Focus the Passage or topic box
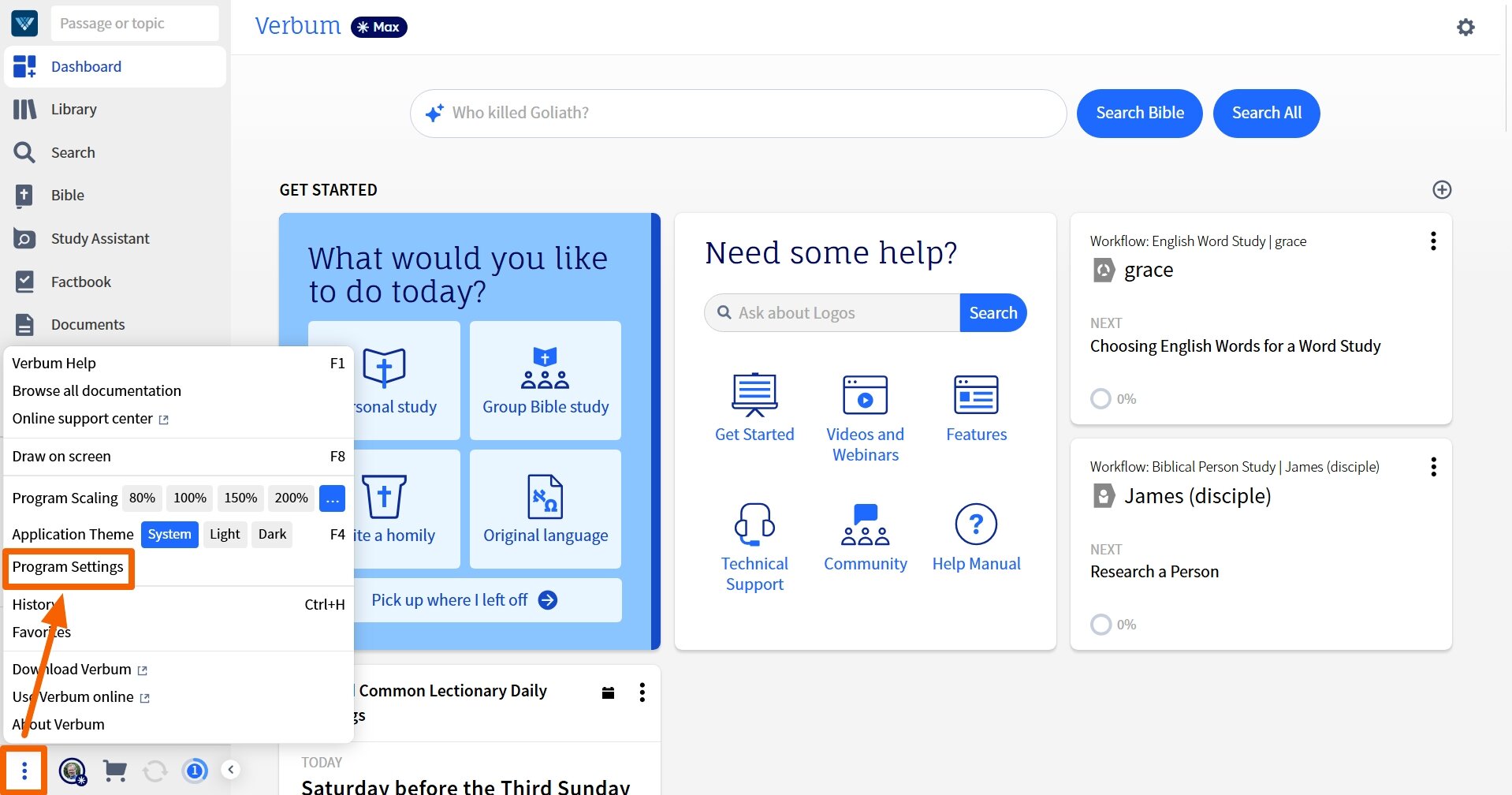 coord(135,24)
